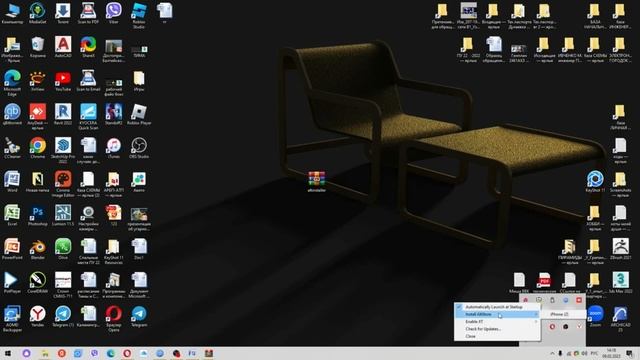Select the AnyDesk desktop shortcut
640x360 pixels.
coord(38,116)
